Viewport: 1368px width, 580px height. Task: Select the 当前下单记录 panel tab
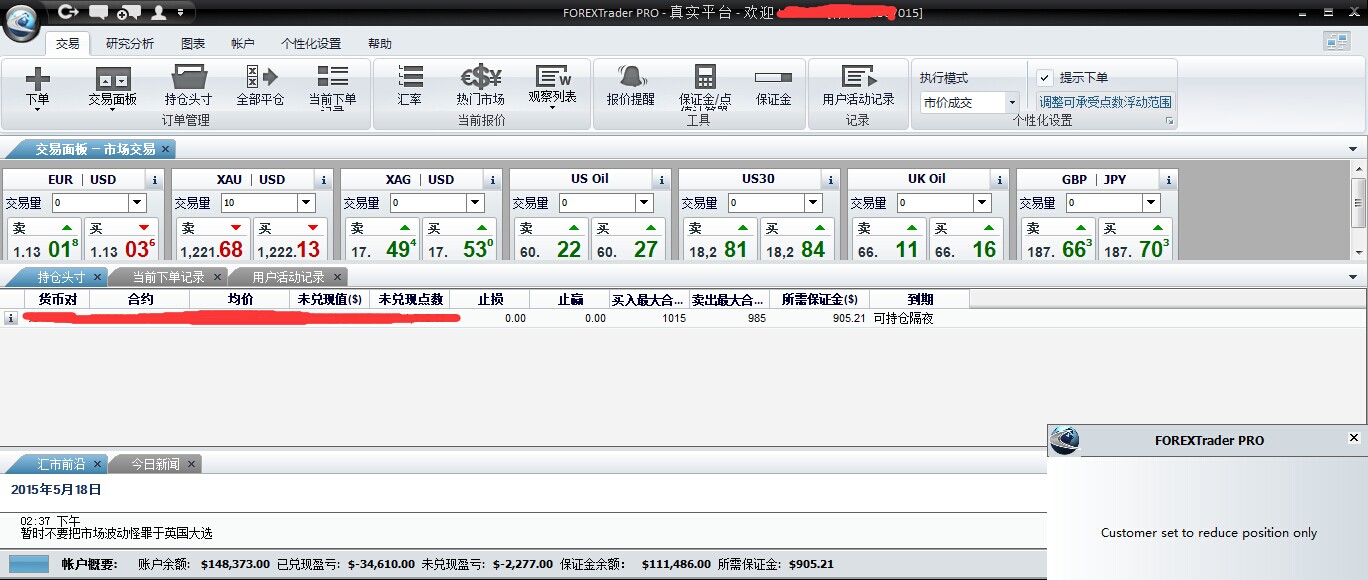[168, 277]
